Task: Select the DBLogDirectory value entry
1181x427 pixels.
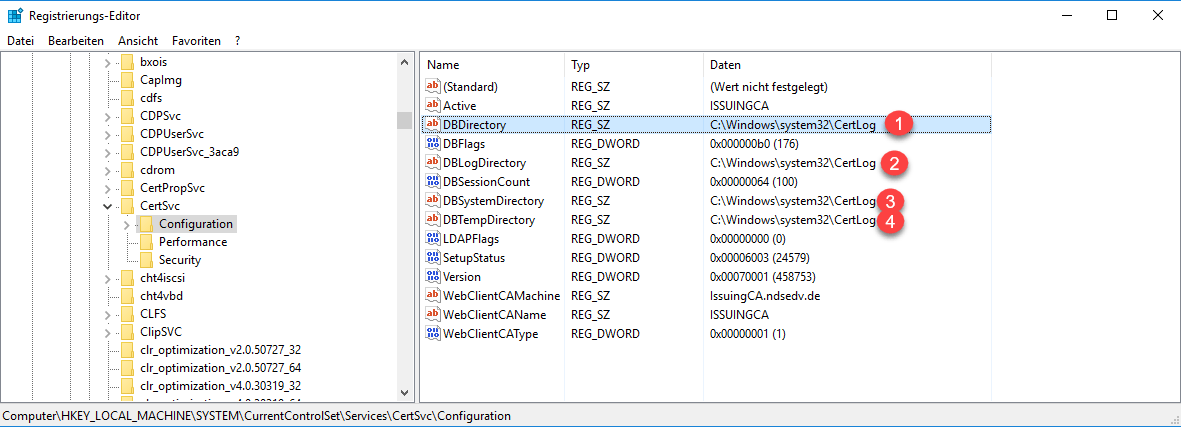Action: point(484,163)
